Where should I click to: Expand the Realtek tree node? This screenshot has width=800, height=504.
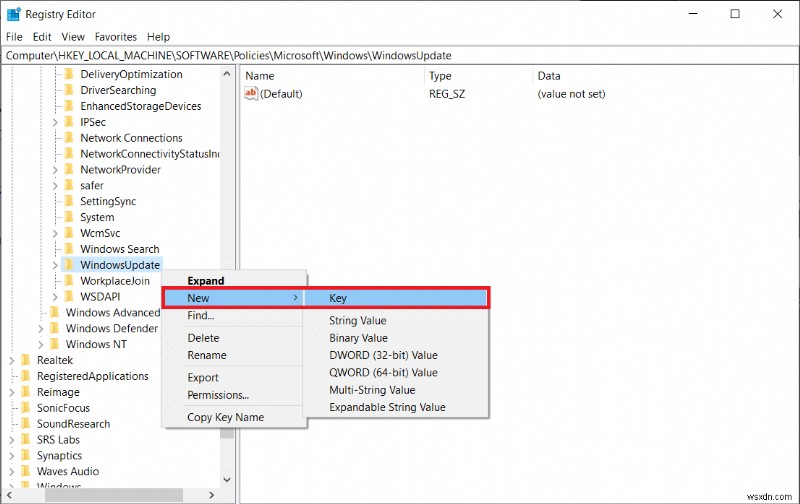tap(12, 360)
